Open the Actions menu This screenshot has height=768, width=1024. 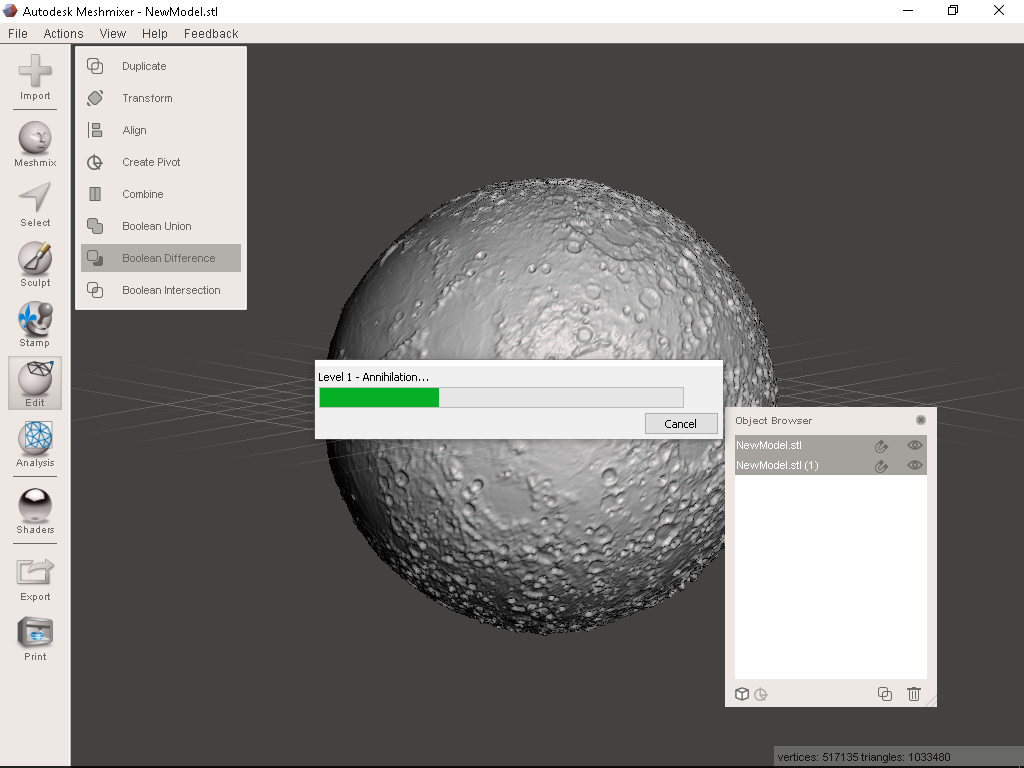[63, 33]
